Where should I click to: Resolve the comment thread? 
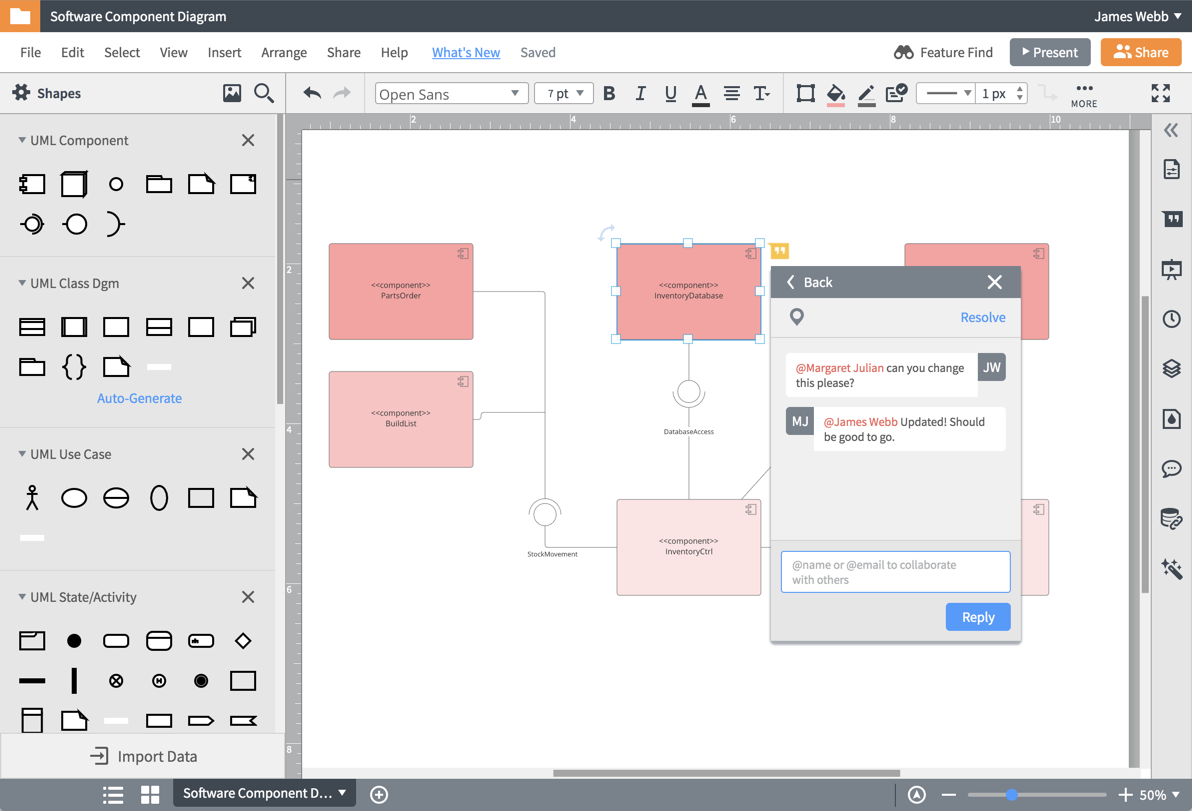click(x=982, y=316)
